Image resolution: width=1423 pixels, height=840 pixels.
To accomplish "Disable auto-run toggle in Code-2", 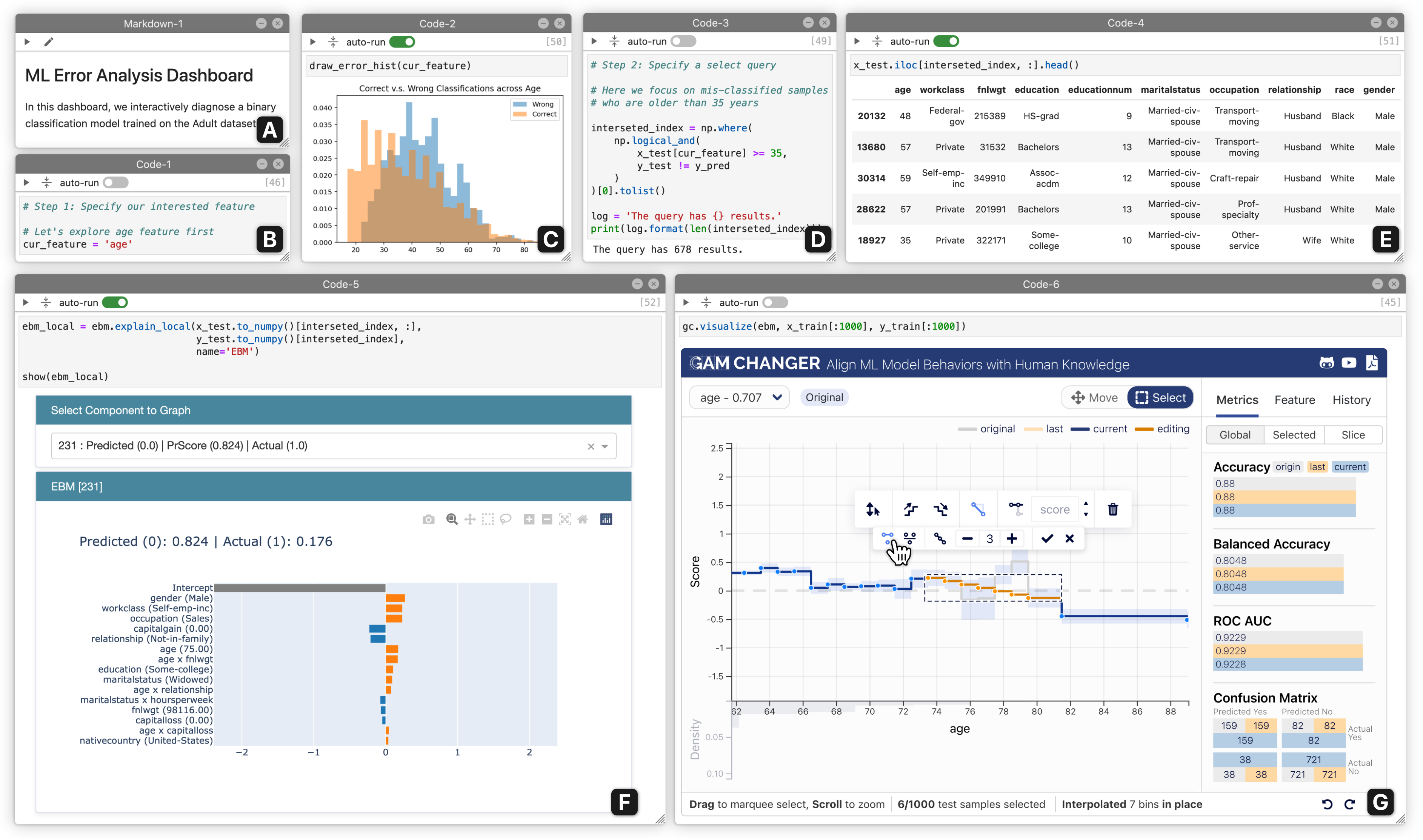I will coord(402,42).
